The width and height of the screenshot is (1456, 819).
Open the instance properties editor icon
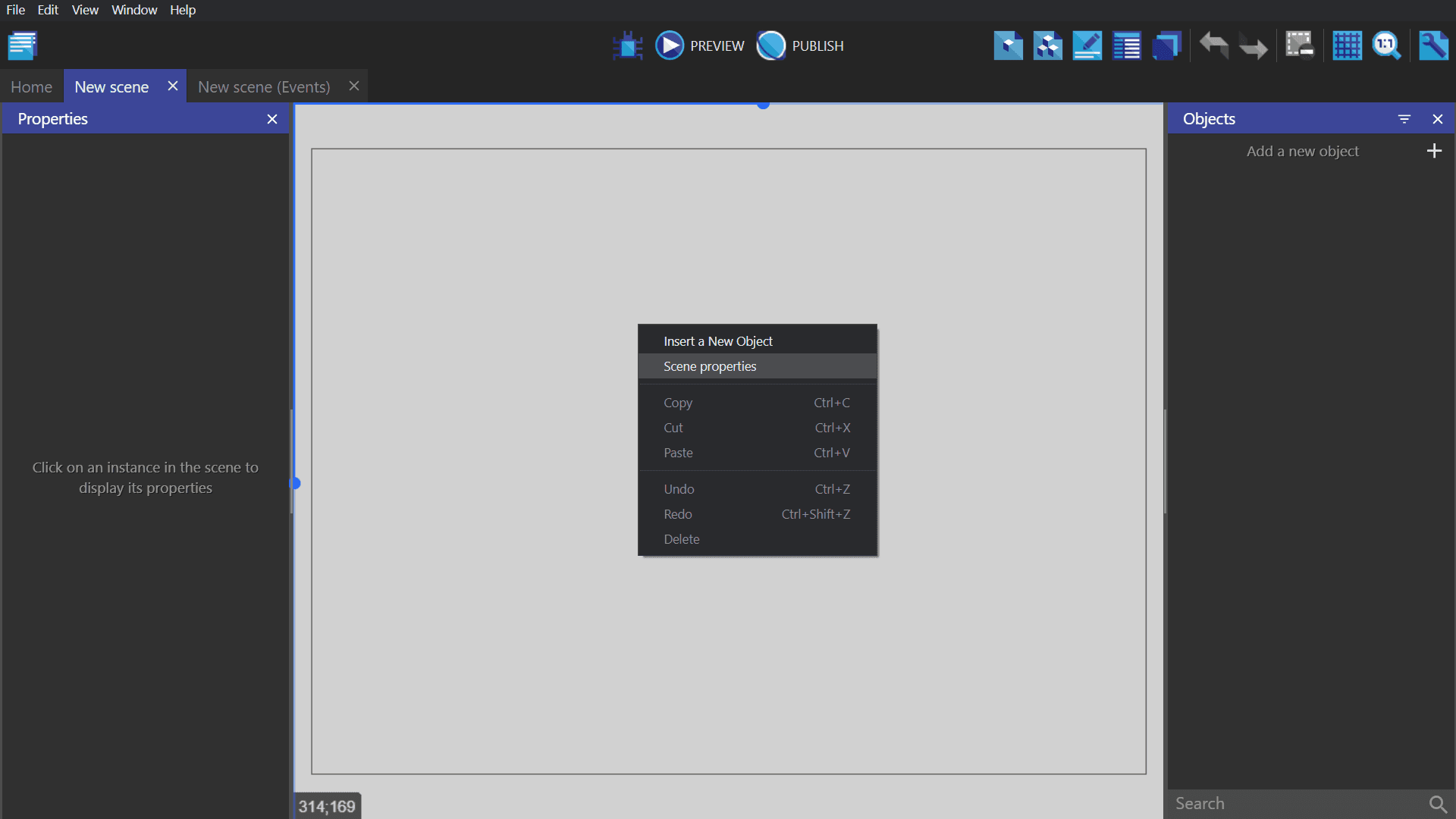1087,45
